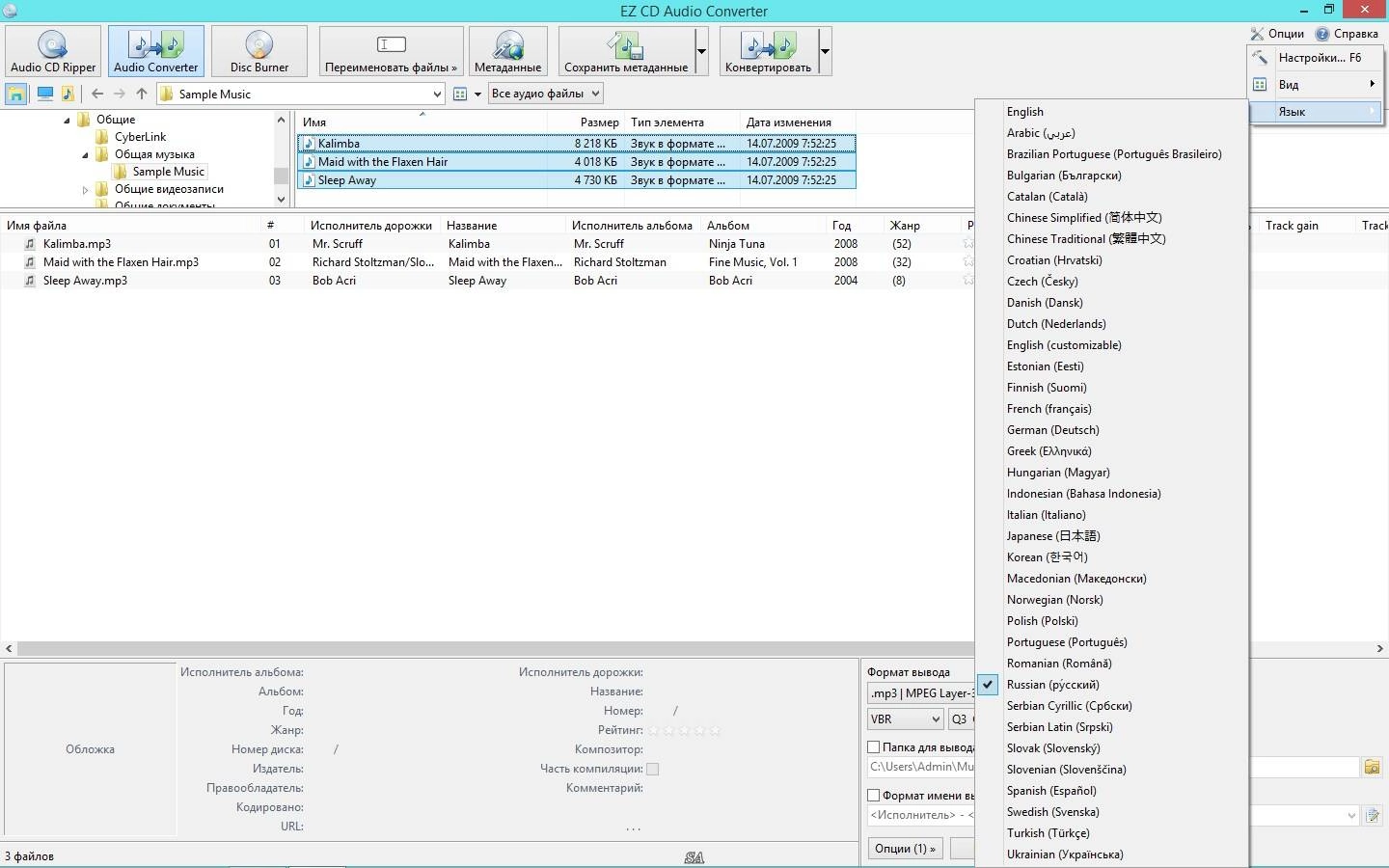Sort by Имя column header
The image size is (1389, 868).
click(422, 122)
